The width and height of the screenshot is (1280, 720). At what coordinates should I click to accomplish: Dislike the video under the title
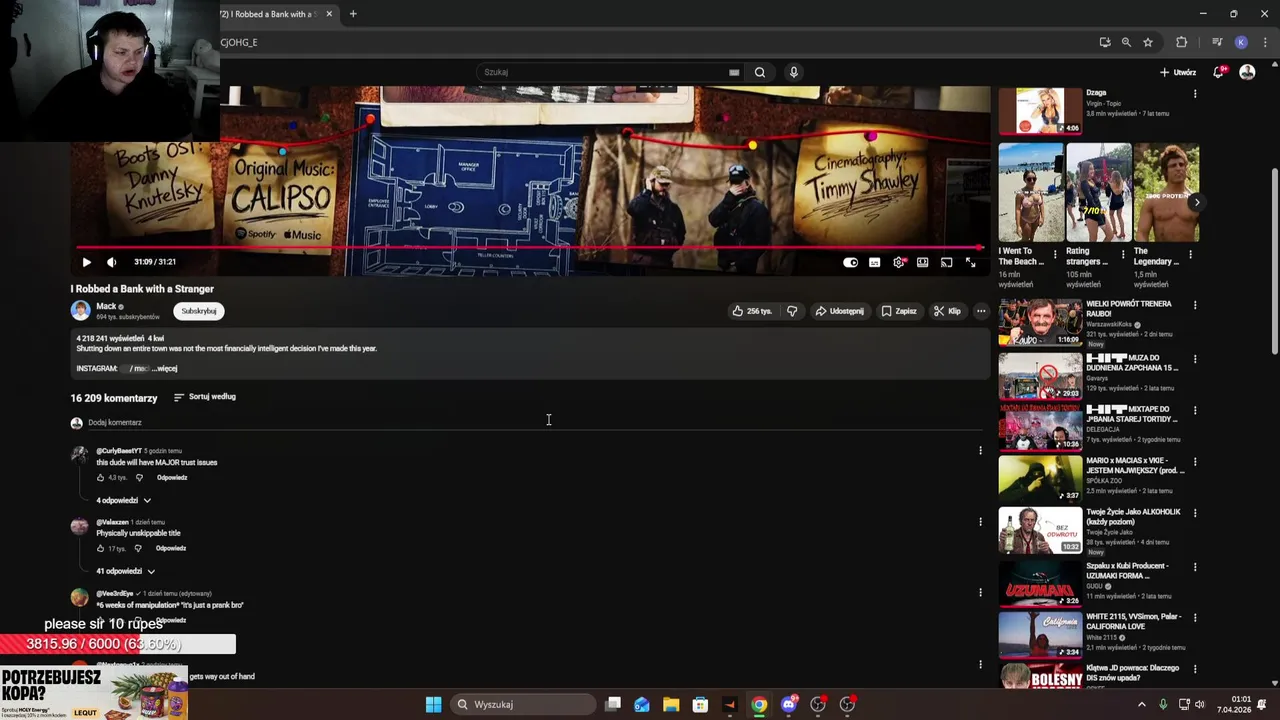[x=792, y=311]
